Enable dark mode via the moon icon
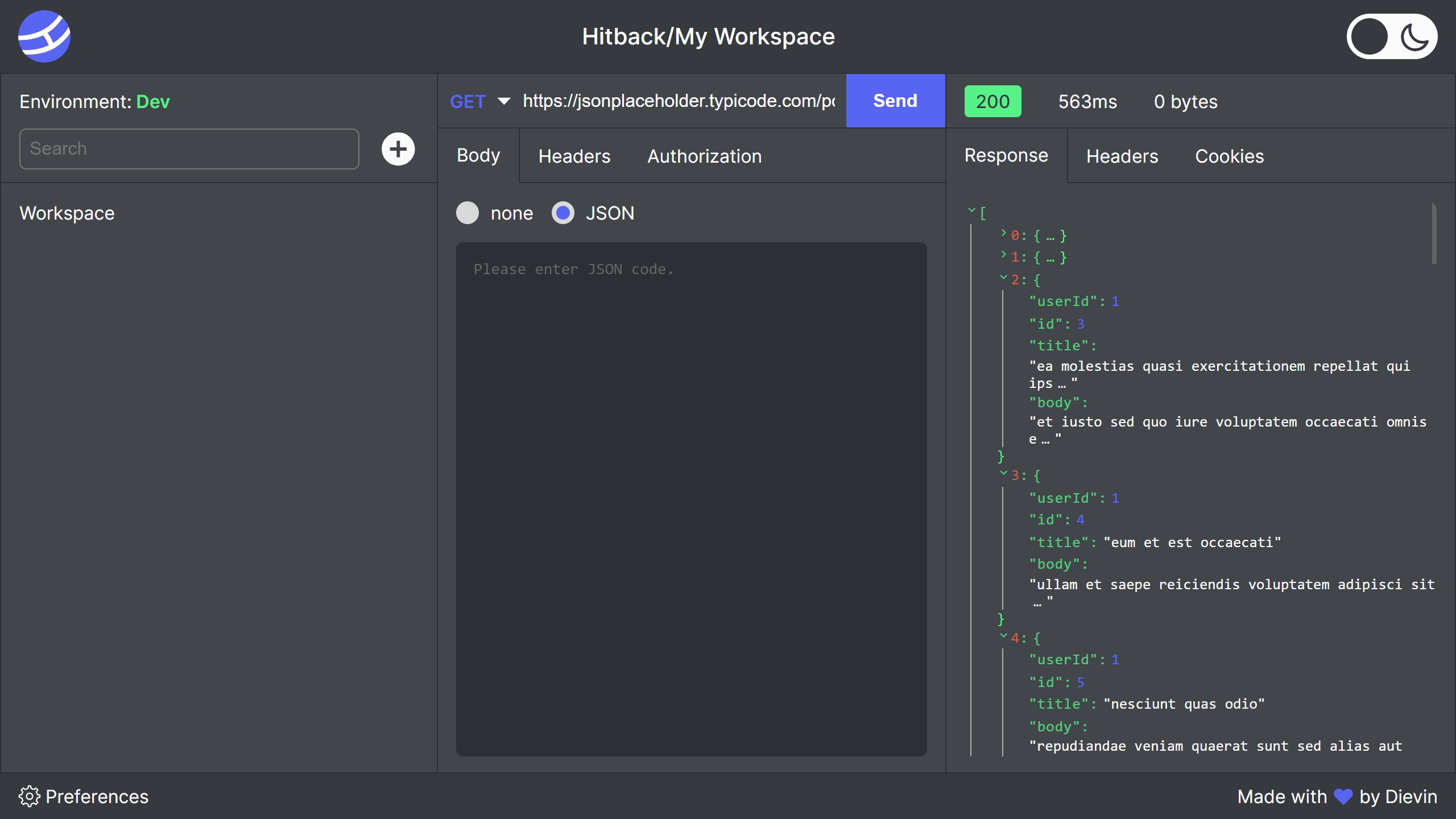 (1415, 36)
